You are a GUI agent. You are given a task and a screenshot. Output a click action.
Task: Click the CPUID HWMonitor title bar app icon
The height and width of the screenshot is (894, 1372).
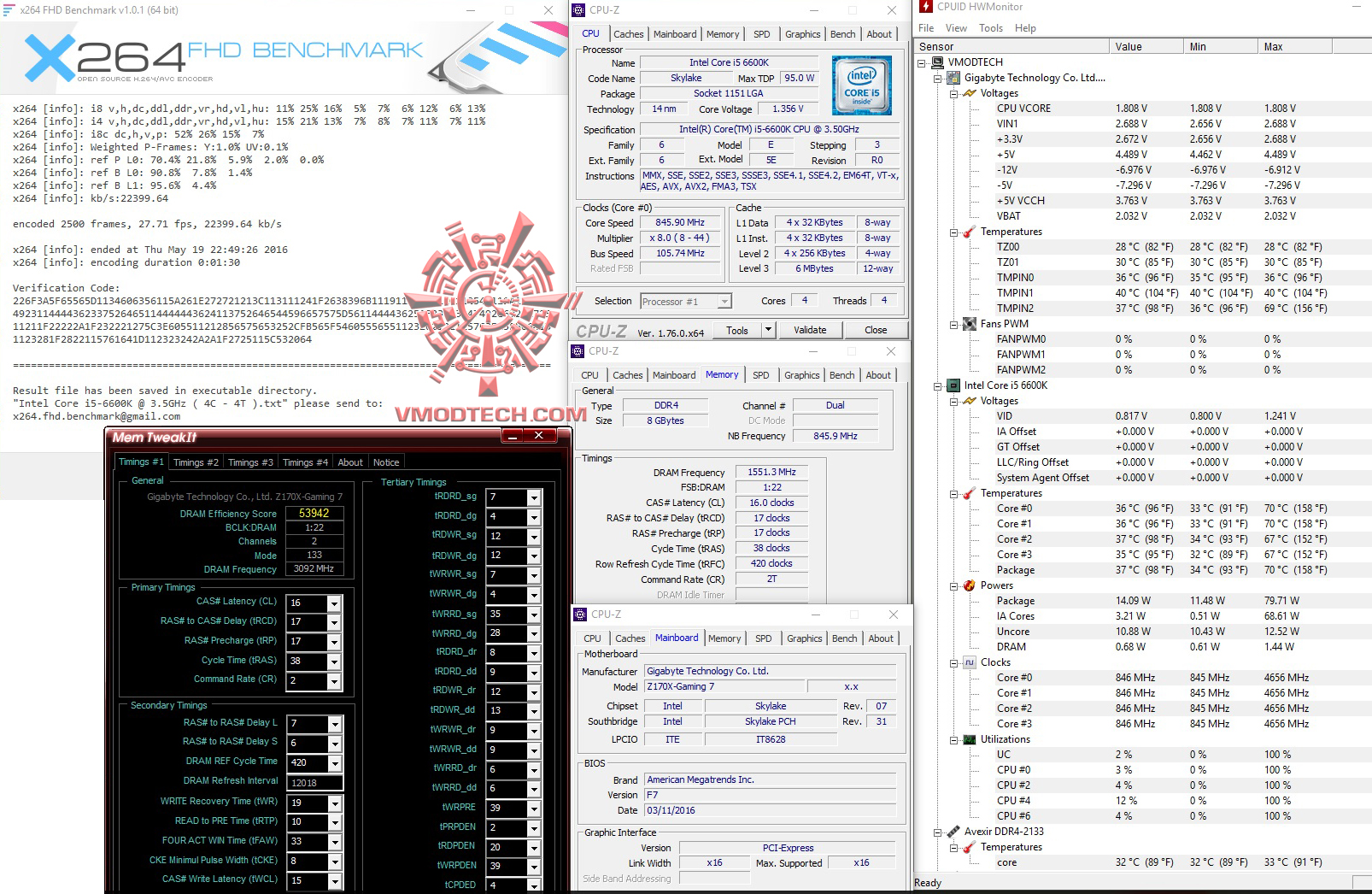pyautogui.click(x=926, y=7)
